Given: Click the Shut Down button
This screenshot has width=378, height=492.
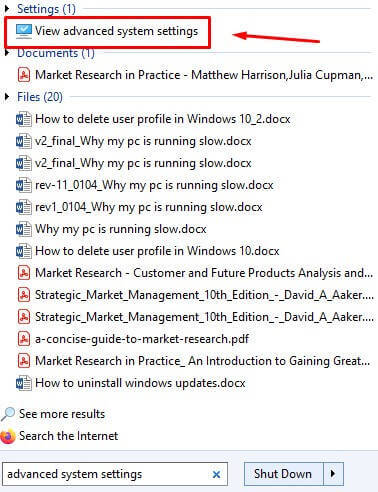Looking at the screenshot, I should coord(283,474).
